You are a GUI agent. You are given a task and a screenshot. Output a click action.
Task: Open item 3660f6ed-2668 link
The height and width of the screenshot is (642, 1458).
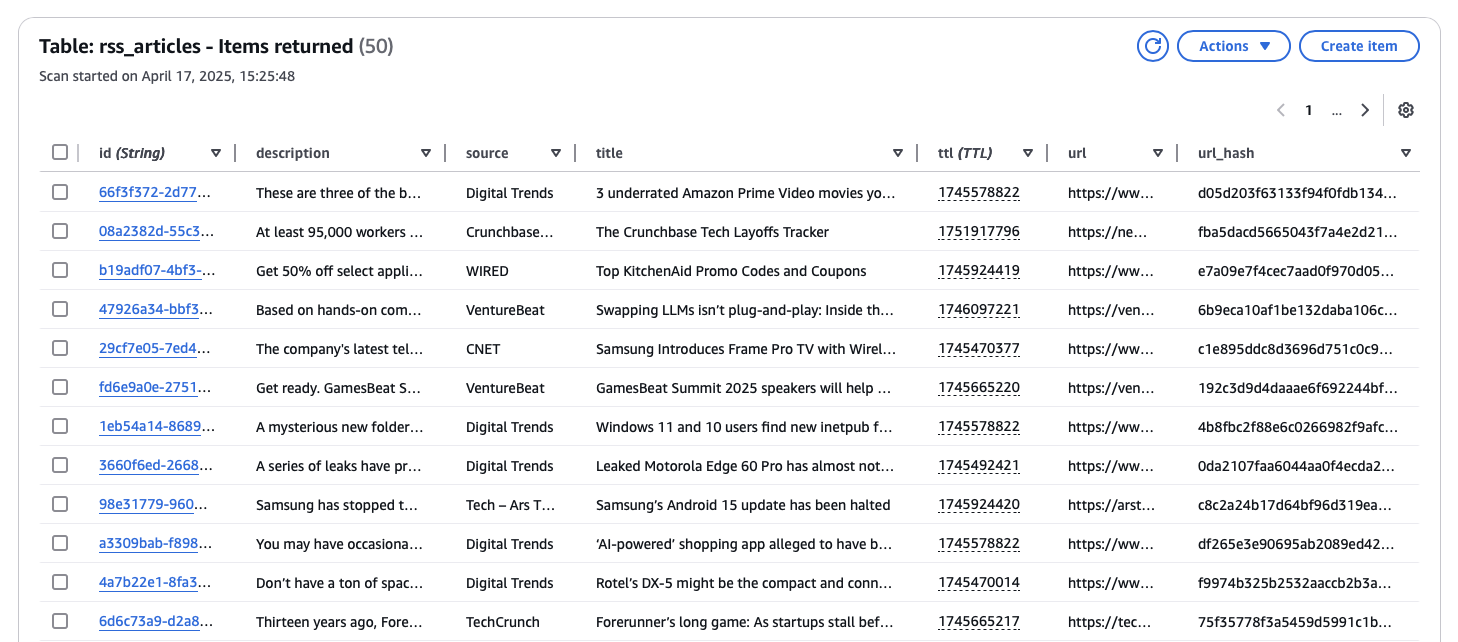[156, 466]
